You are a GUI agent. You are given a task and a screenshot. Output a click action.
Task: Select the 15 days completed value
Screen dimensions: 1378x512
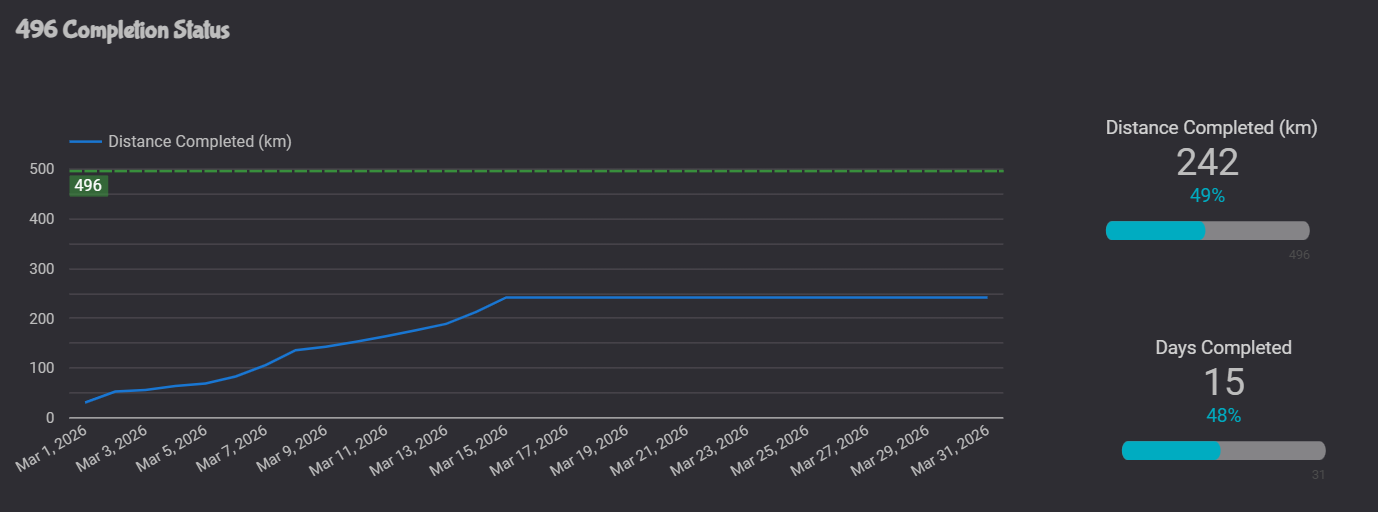(1223, 382)
